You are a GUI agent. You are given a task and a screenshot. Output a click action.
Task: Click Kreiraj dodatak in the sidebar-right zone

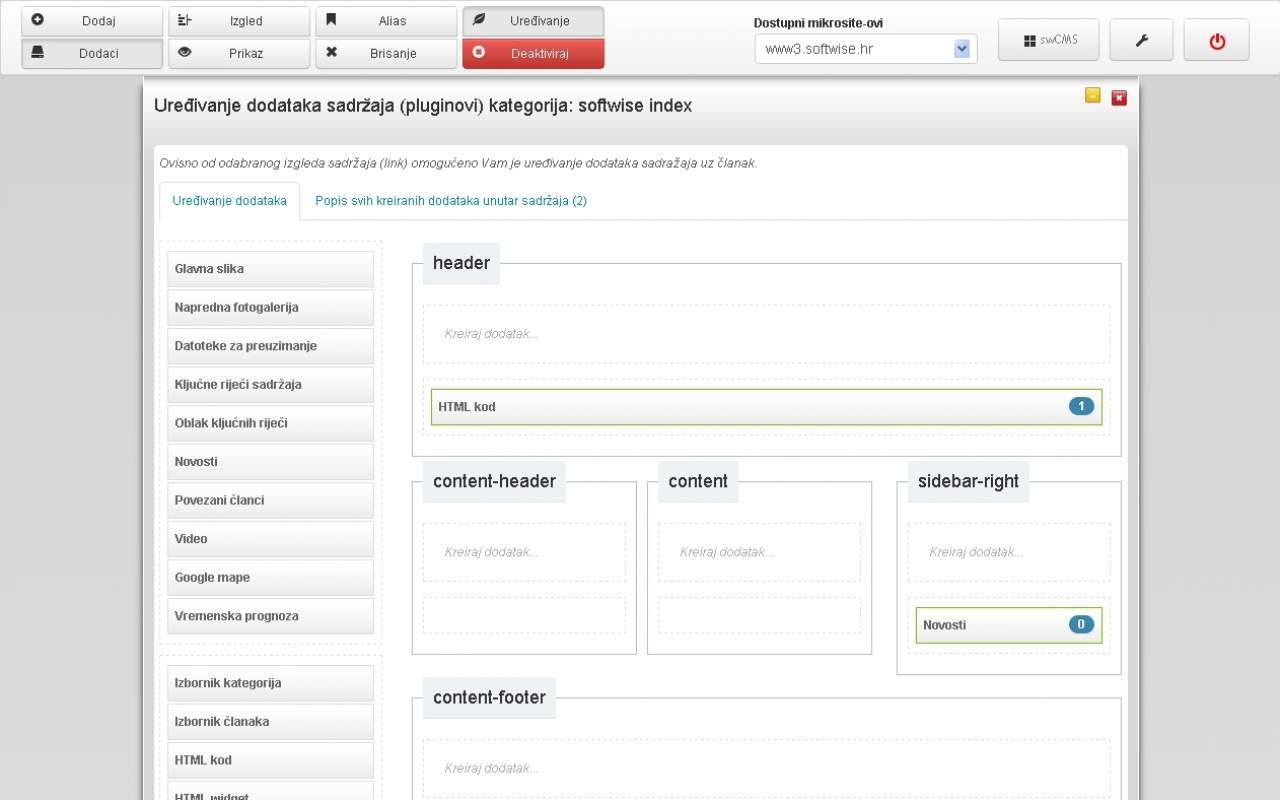coord(1009,552)
